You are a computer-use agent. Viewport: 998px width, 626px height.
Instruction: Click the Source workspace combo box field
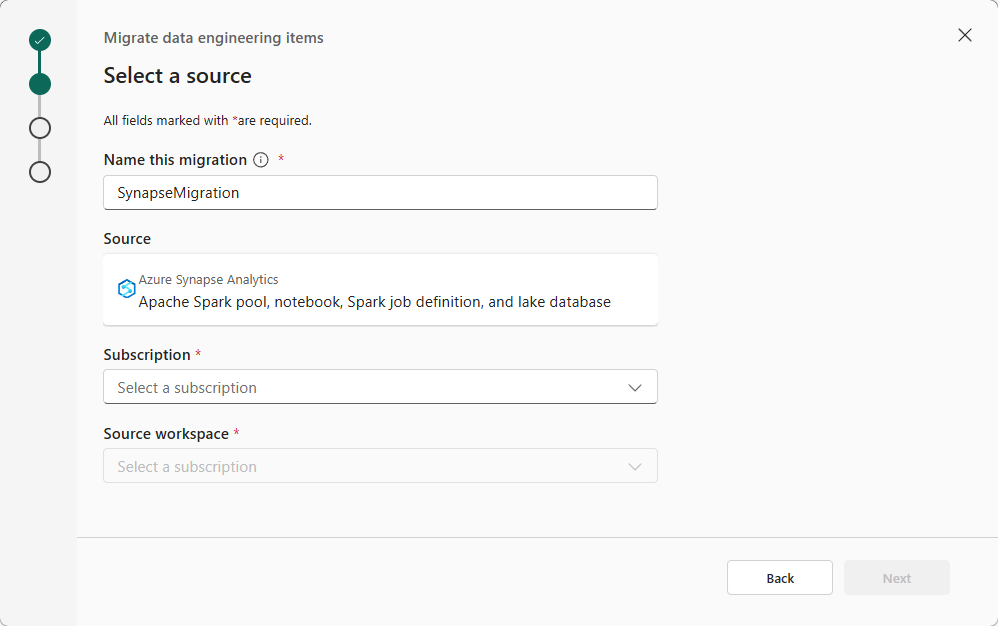380,466
